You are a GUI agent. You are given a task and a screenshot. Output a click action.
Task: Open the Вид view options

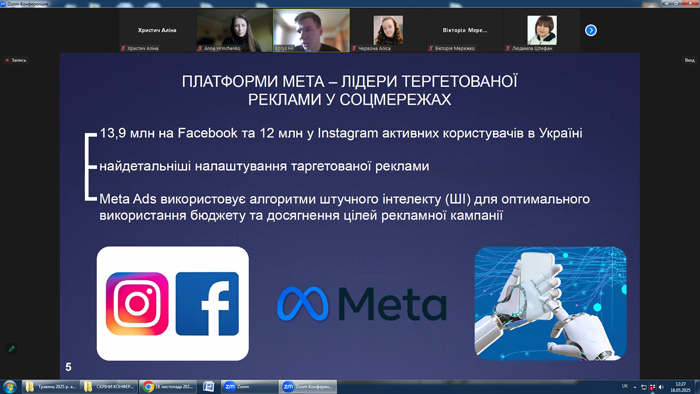[689, 60]
